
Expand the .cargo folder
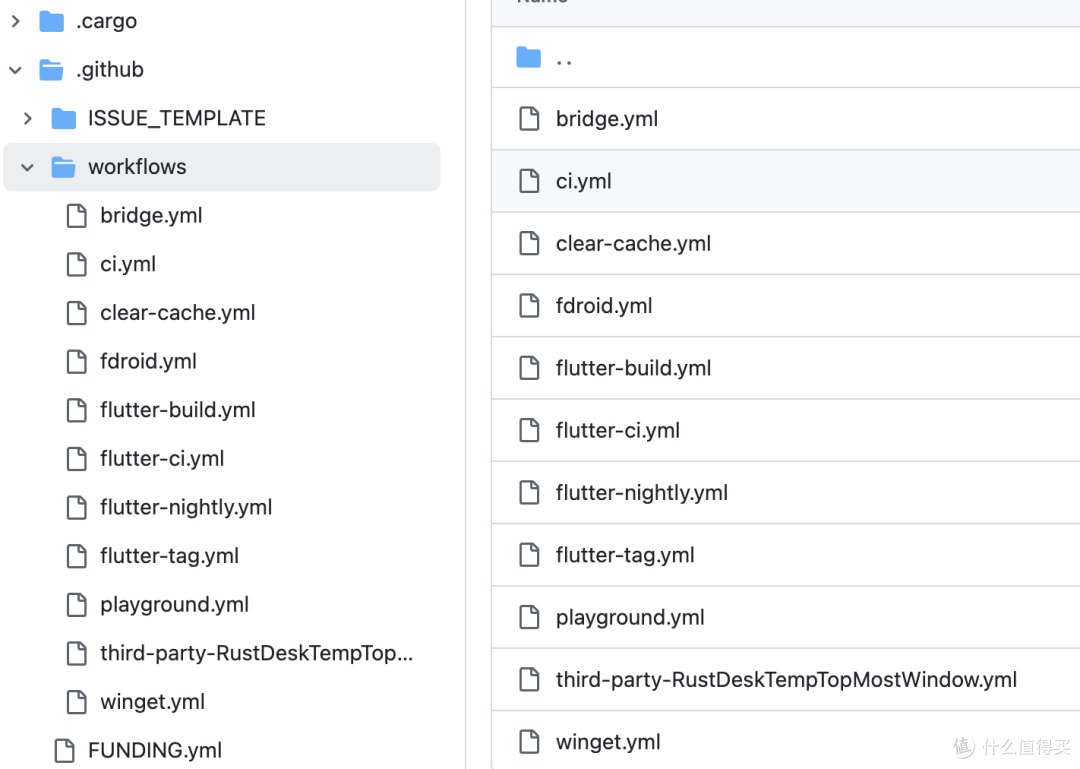click(15, 20)
